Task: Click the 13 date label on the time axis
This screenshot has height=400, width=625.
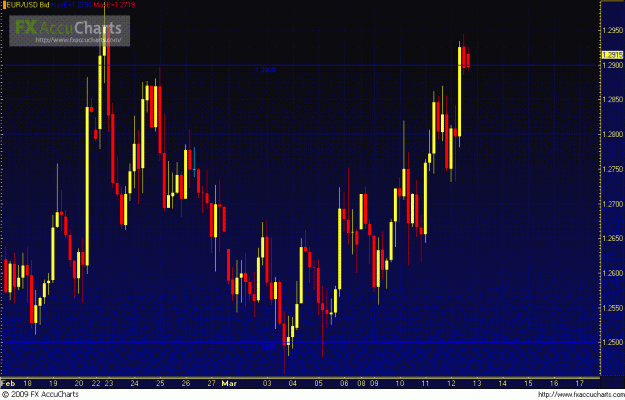Action: [x=477, y=384]
